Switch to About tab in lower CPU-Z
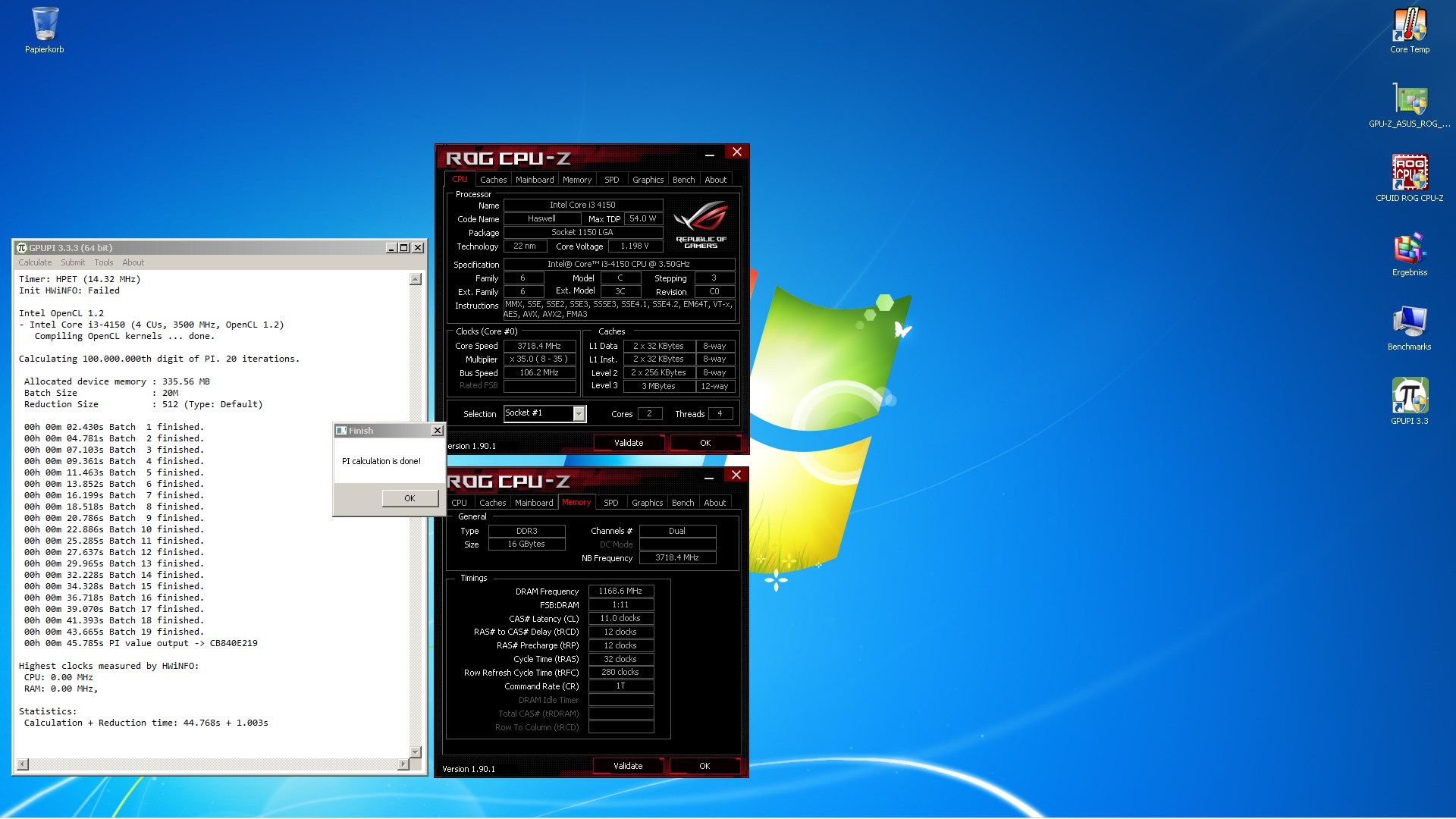The image size is (1456, 819). (x=715, y=503)
